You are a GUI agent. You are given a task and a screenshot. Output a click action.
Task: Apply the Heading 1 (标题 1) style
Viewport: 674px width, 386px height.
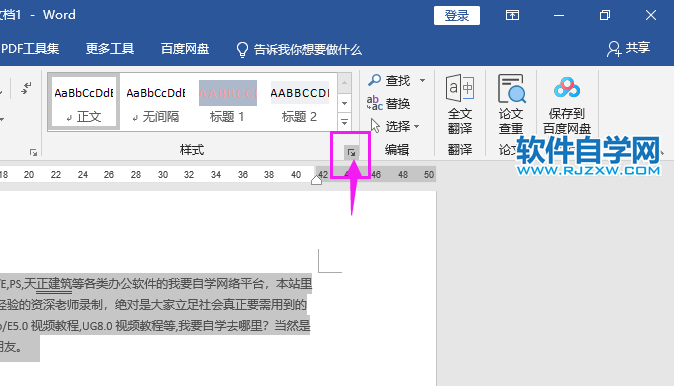227,102
